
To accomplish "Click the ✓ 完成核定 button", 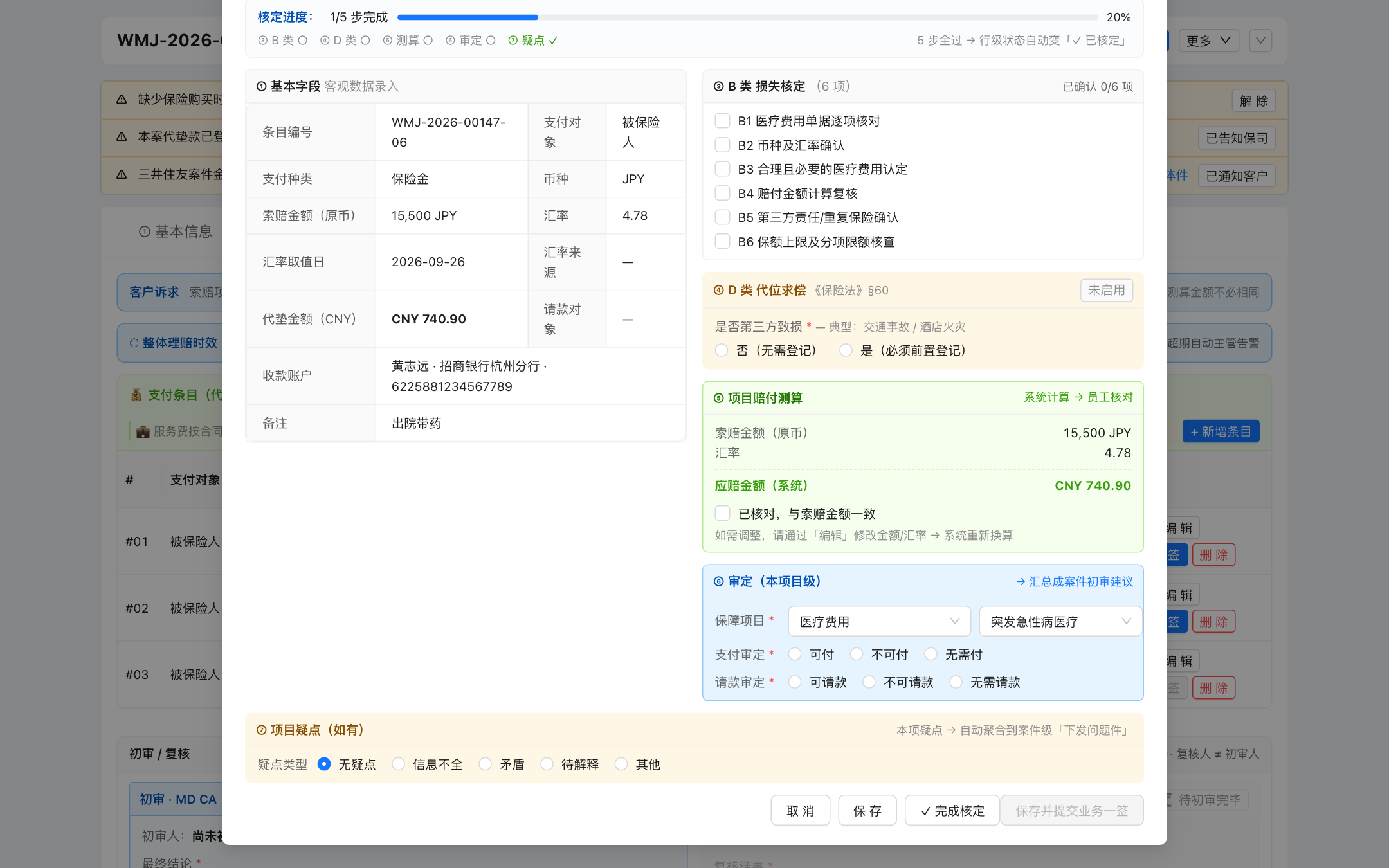I will [x=952, y=811].
